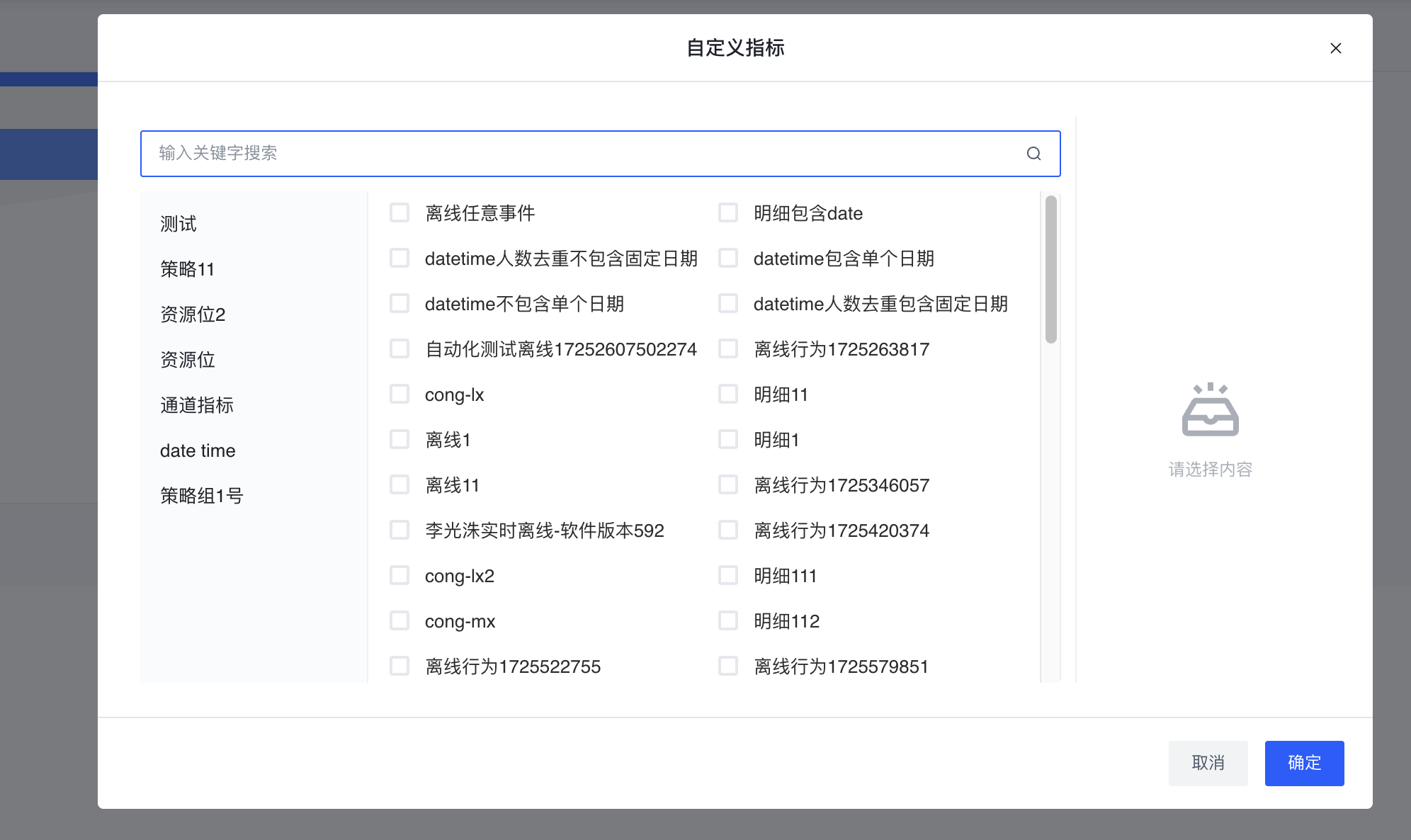The width and height of the screenshot is (1411, 840).
Task: Focus the 输入关键字搜索 search field
Action: (600, 154)
